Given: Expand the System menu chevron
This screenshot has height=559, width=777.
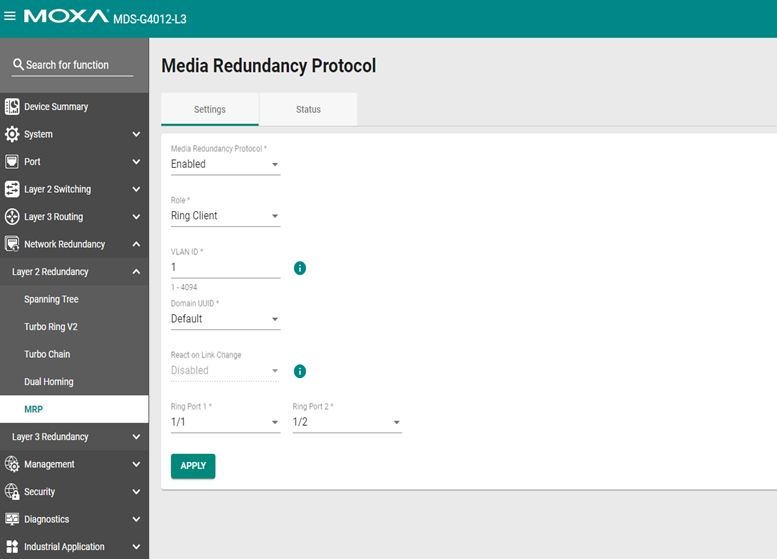Looking at the screenshot, I should click(136, 134).
